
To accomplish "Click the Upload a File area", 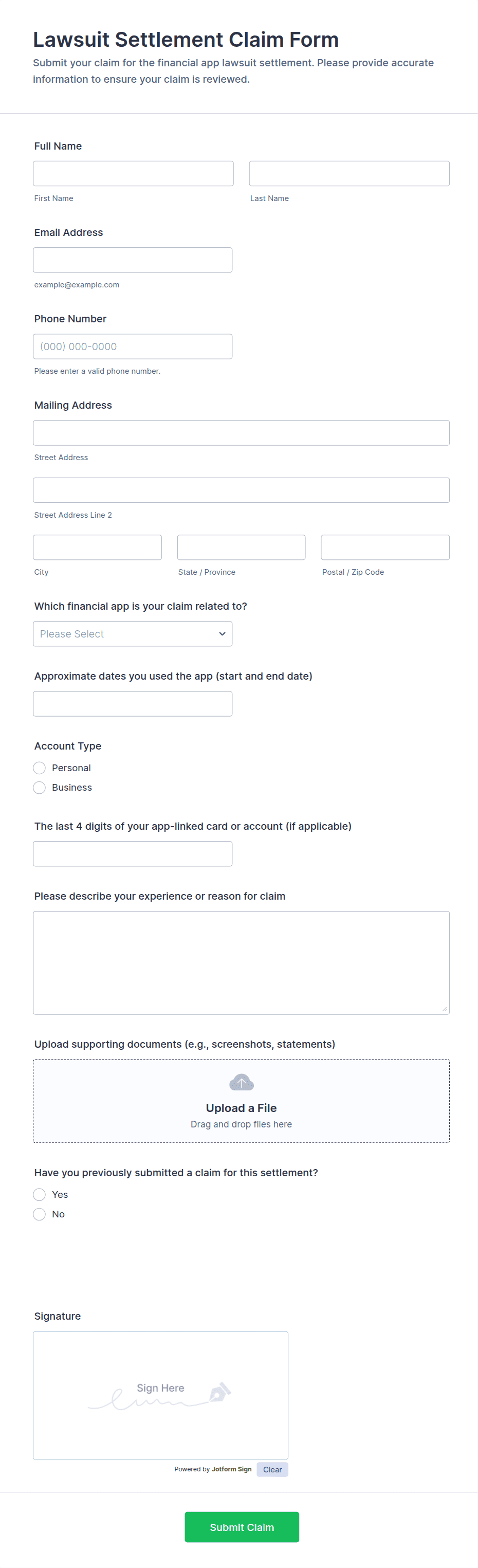I will 241,1101.
